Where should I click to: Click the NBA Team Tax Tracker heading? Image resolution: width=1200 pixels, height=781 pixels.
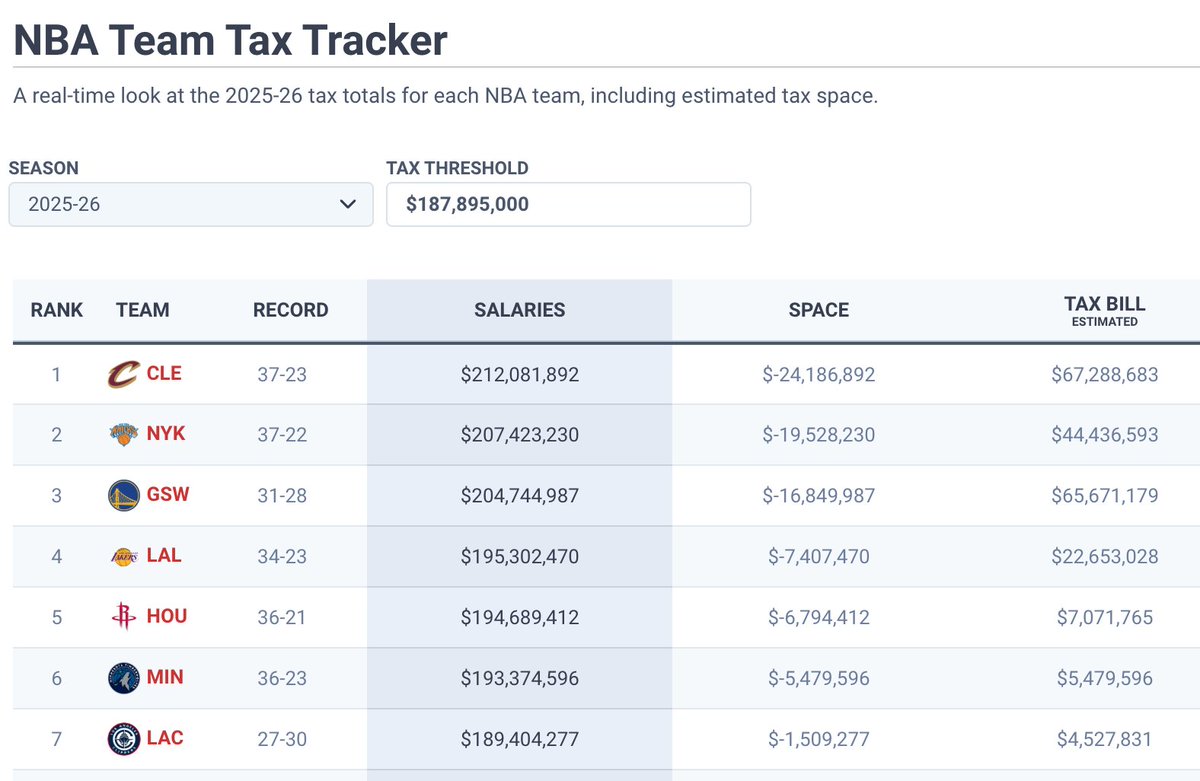click(x=229, y=40)
